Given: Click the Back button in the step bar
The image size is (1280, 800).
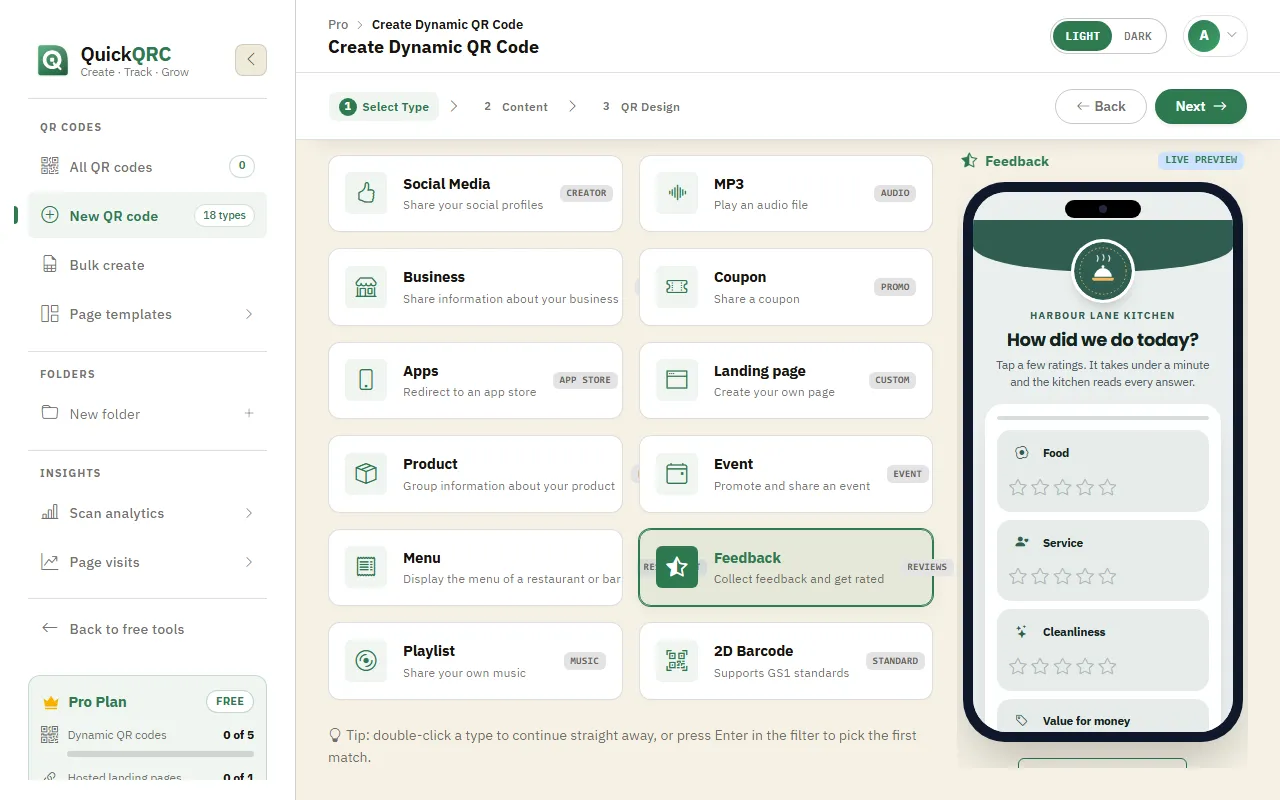Looking at the screenshot, I should coord(1101,106).
